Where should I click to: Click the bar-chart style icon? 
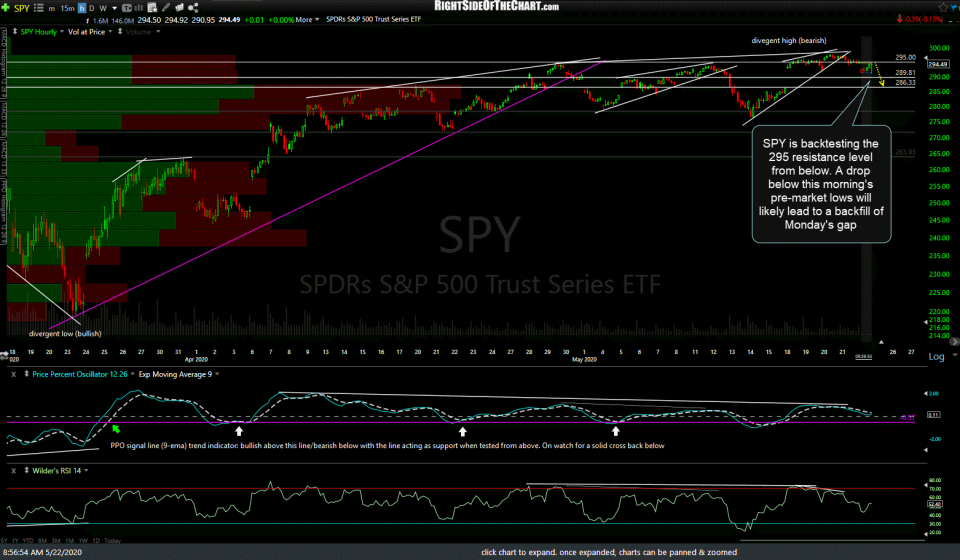click(138, 8)
